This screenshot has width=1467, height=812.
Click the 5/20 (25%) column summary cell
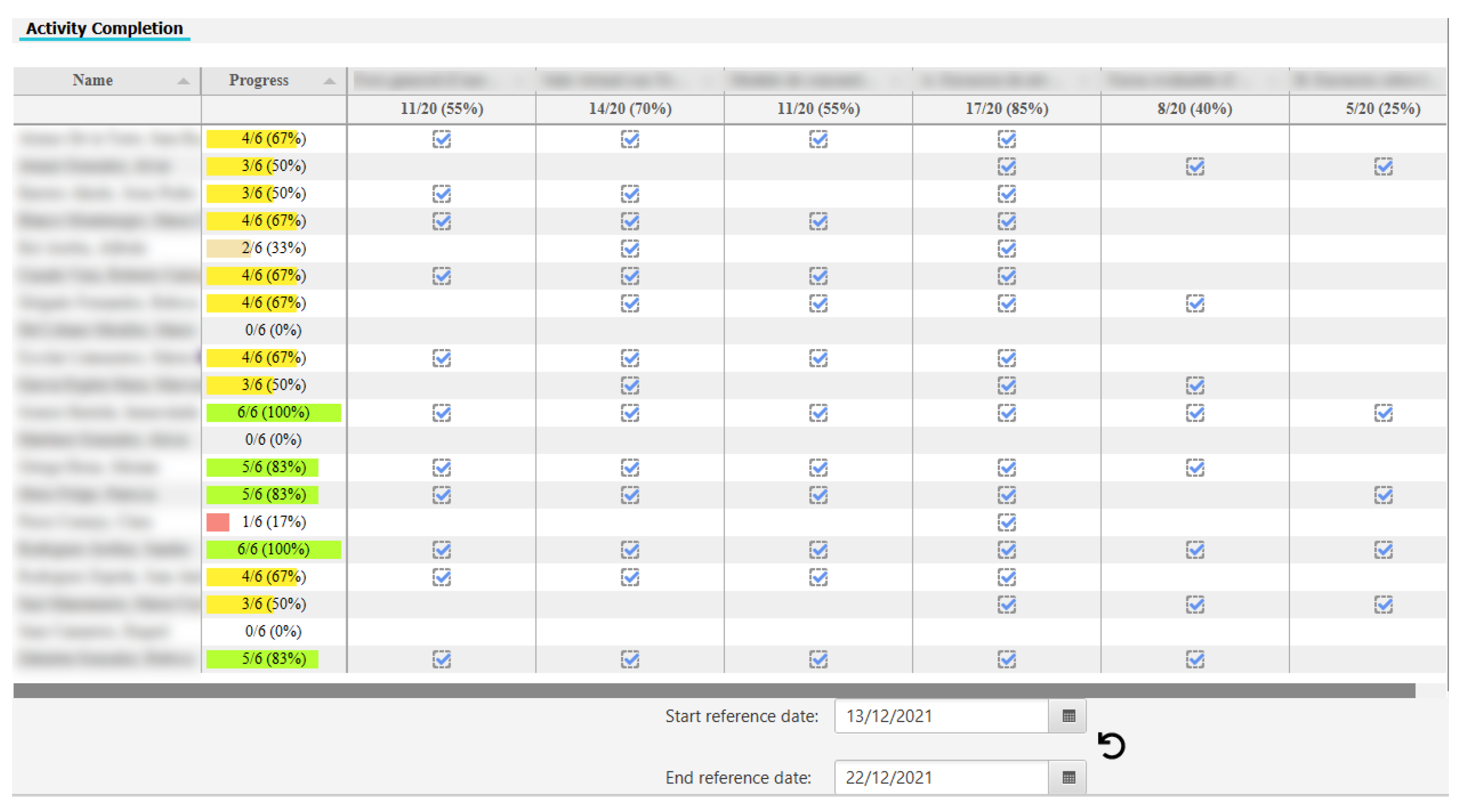(1382, 108)
